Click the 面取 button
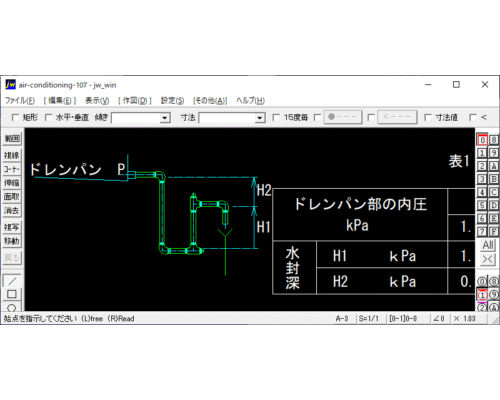The image size is (500, 400). coord(12,197)
